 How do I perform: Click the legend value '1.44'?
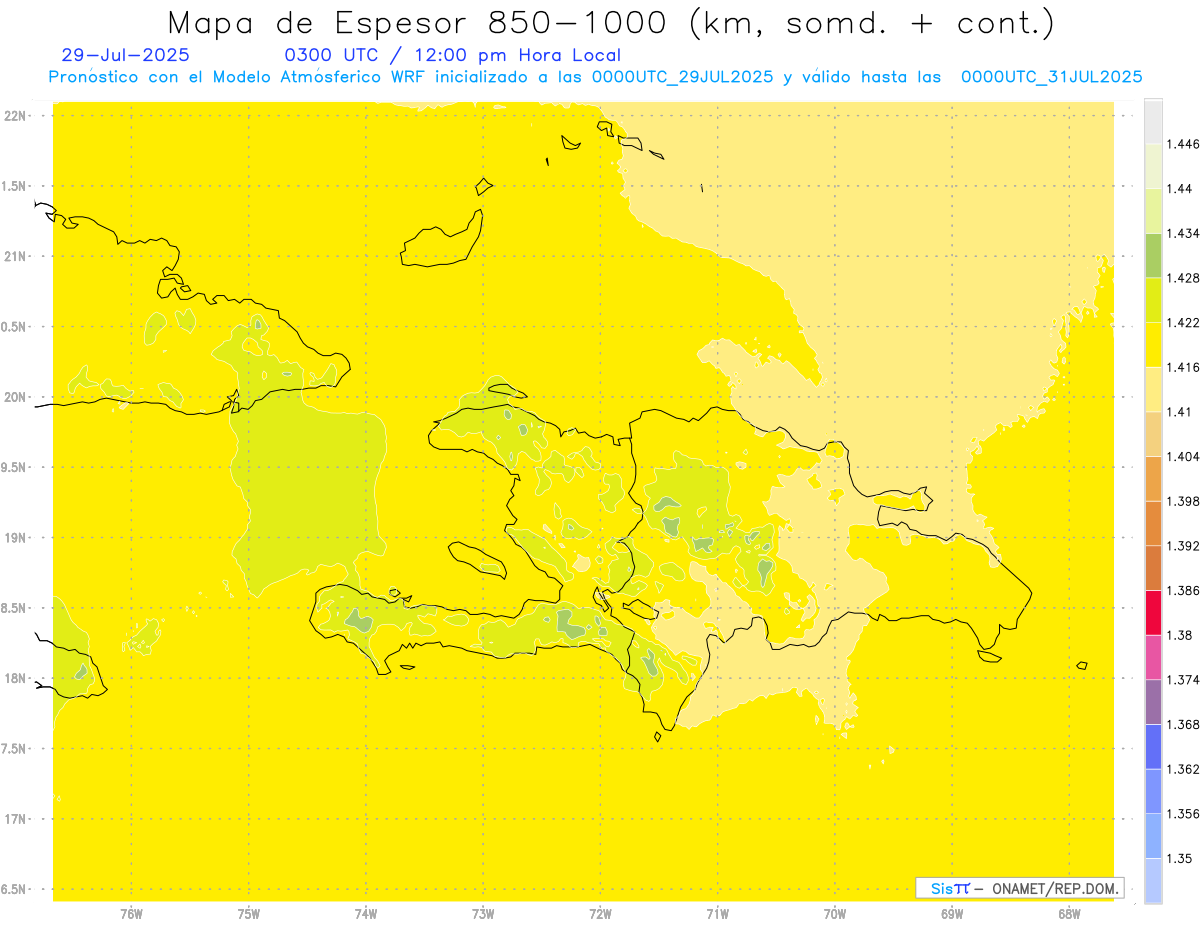pos(1181,188)
